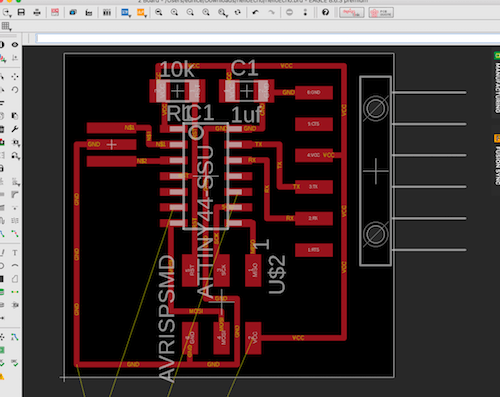The width and height of the screenshot is (500, 397).
Task: Zoom out of the board
Action: (x=190, y=13)
